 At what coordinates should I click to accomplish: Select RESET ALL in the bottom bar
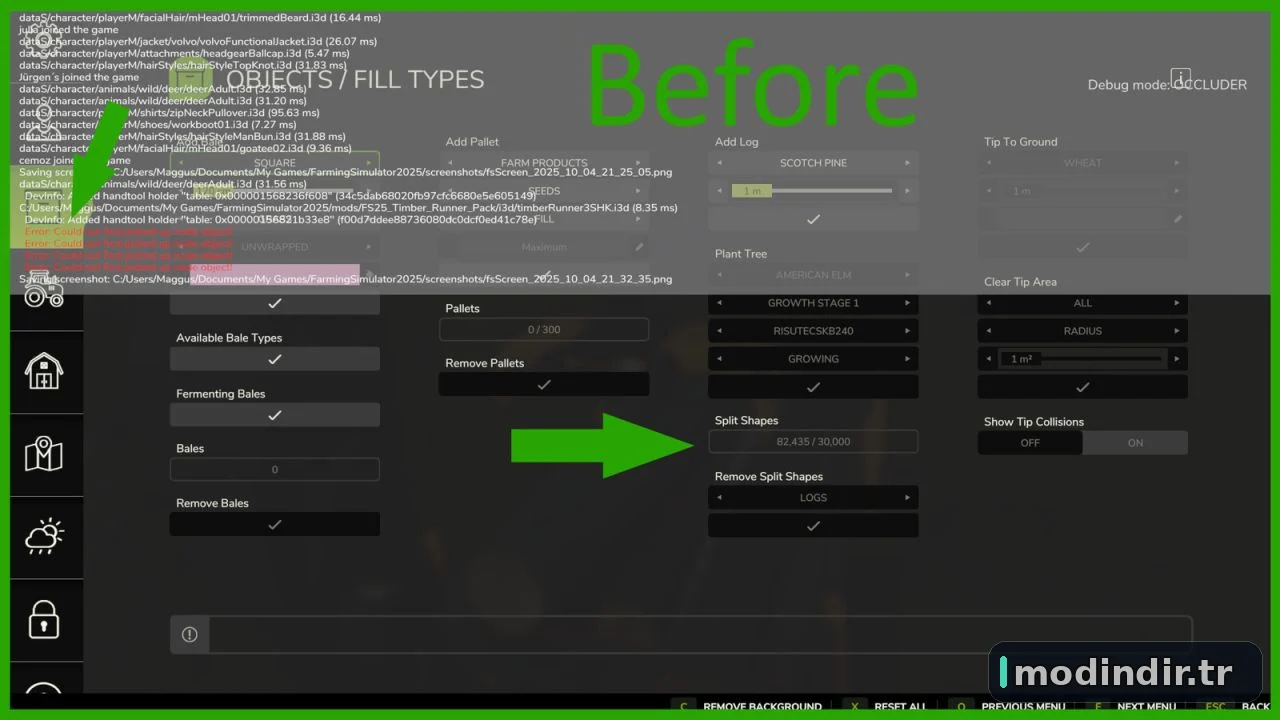900,707
